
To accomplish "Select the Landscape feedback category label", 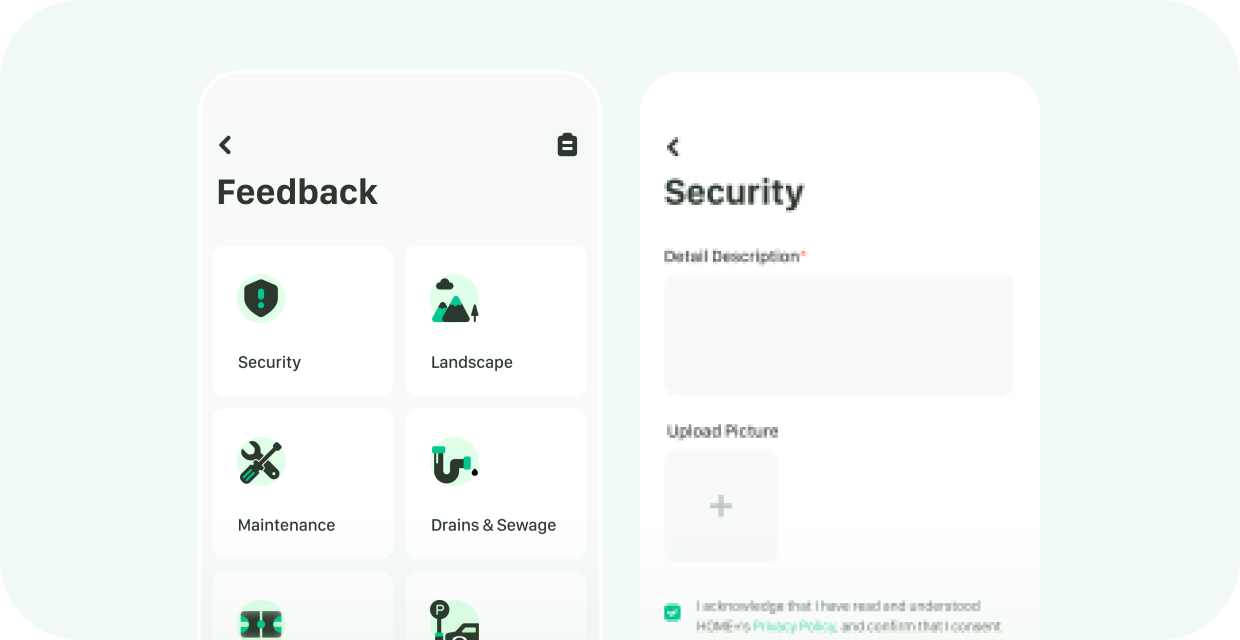I will 472,362.
